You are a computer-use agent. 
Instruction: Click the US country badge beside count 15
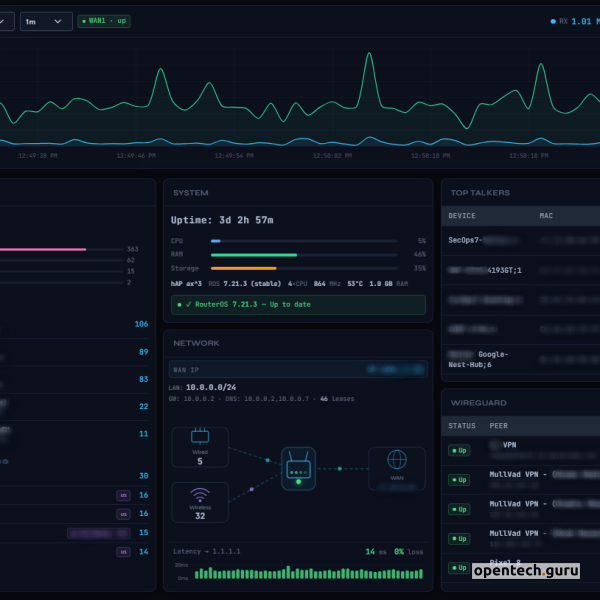pos(124,533)
